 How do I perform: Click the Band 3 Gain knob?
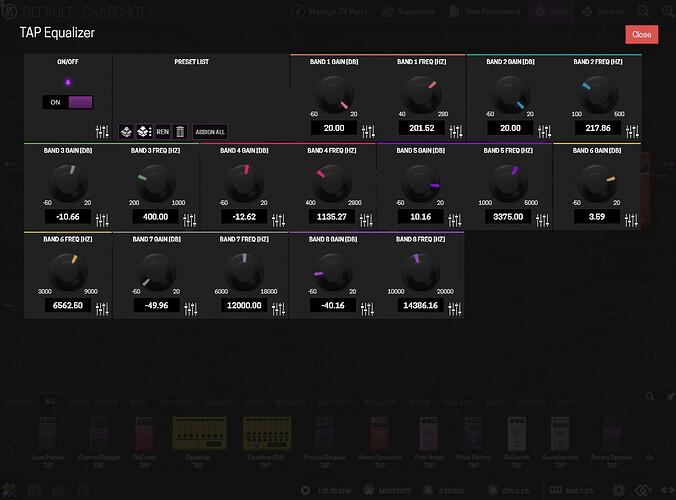coord(68,184)
